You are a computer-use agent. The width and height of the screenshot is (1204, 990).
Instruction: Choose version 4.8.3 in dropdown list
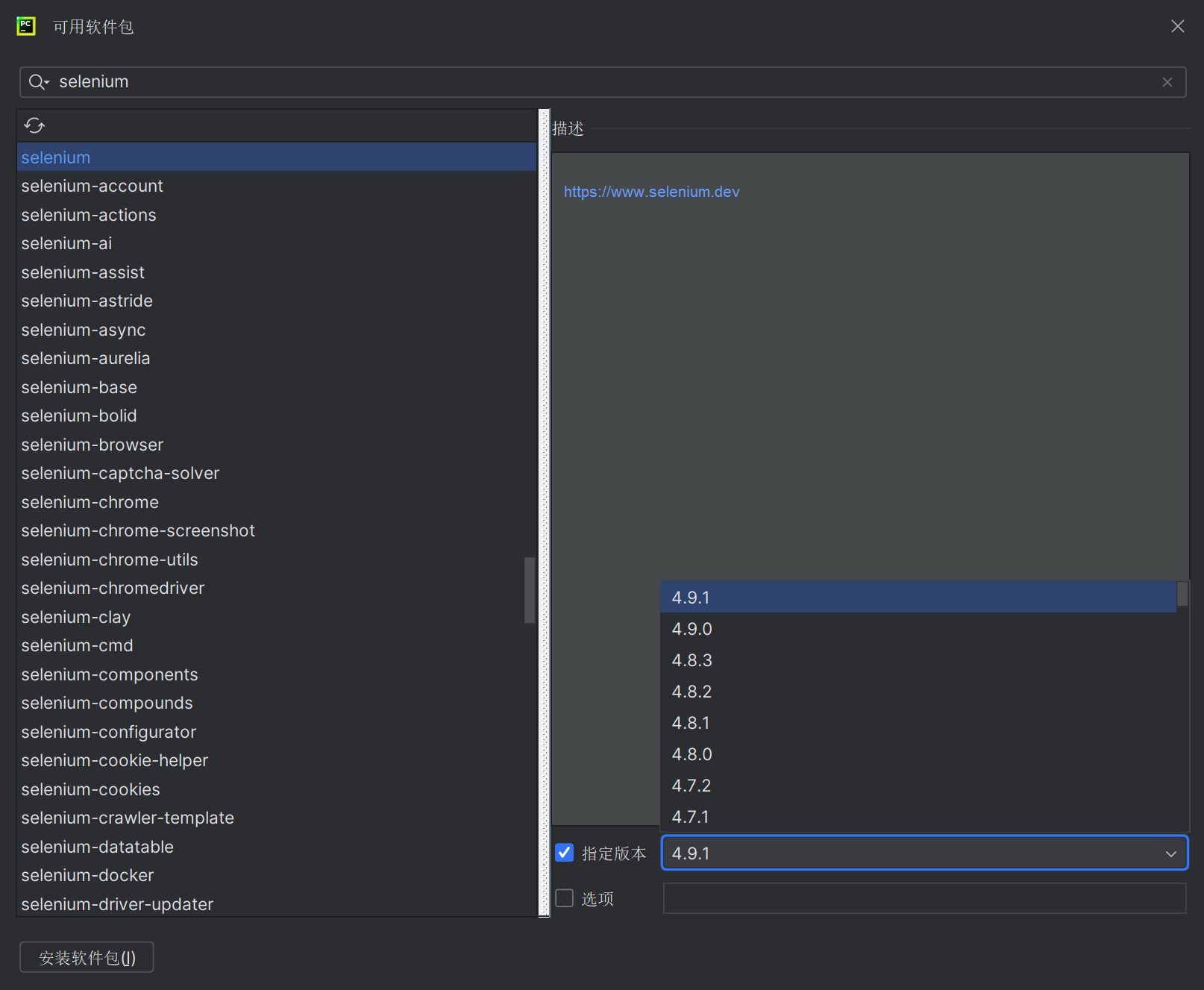tap(918, 660)
